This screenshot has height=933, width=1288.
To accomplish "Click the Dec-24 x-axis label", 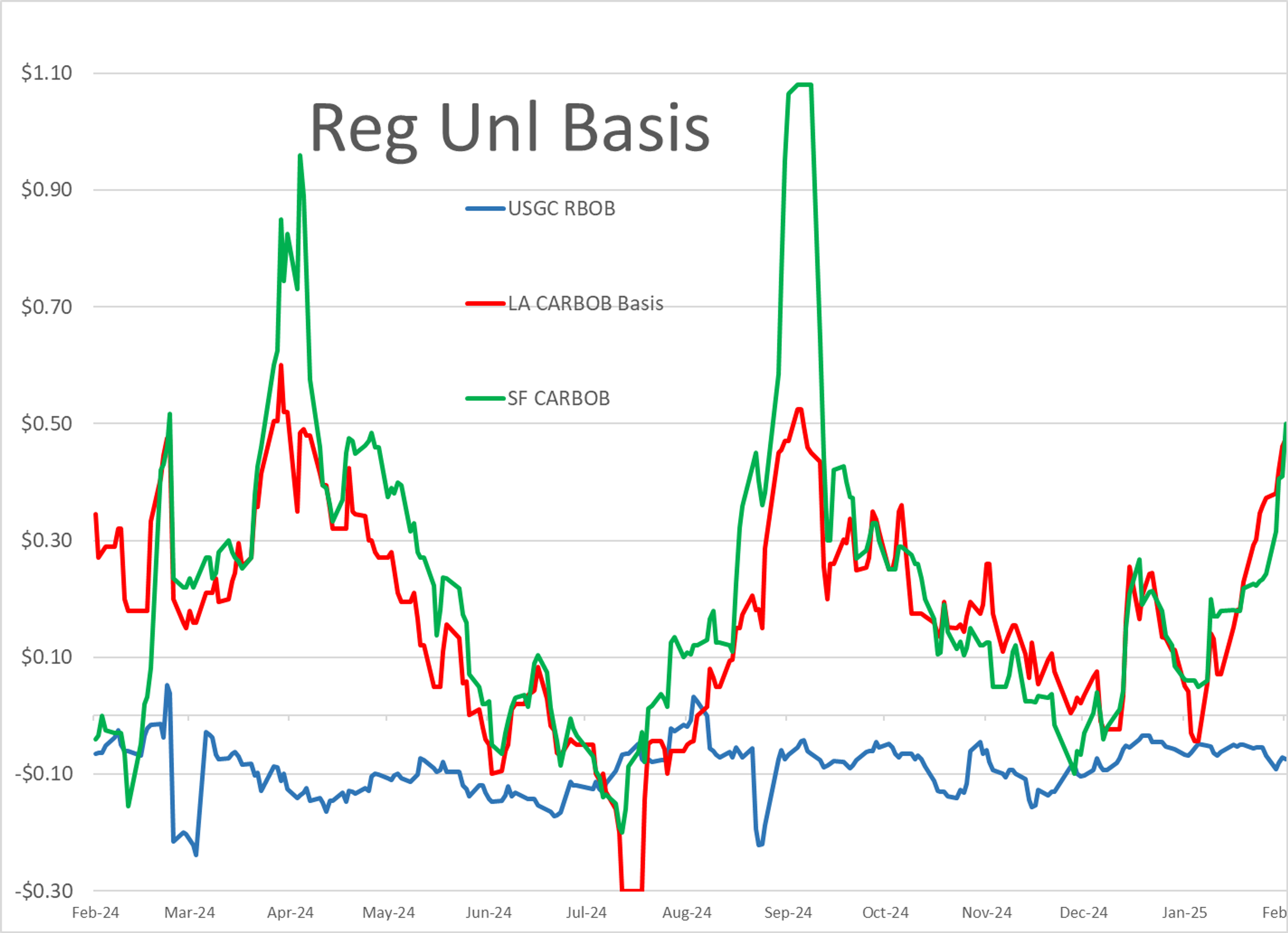I will [x=1083, y=913].
